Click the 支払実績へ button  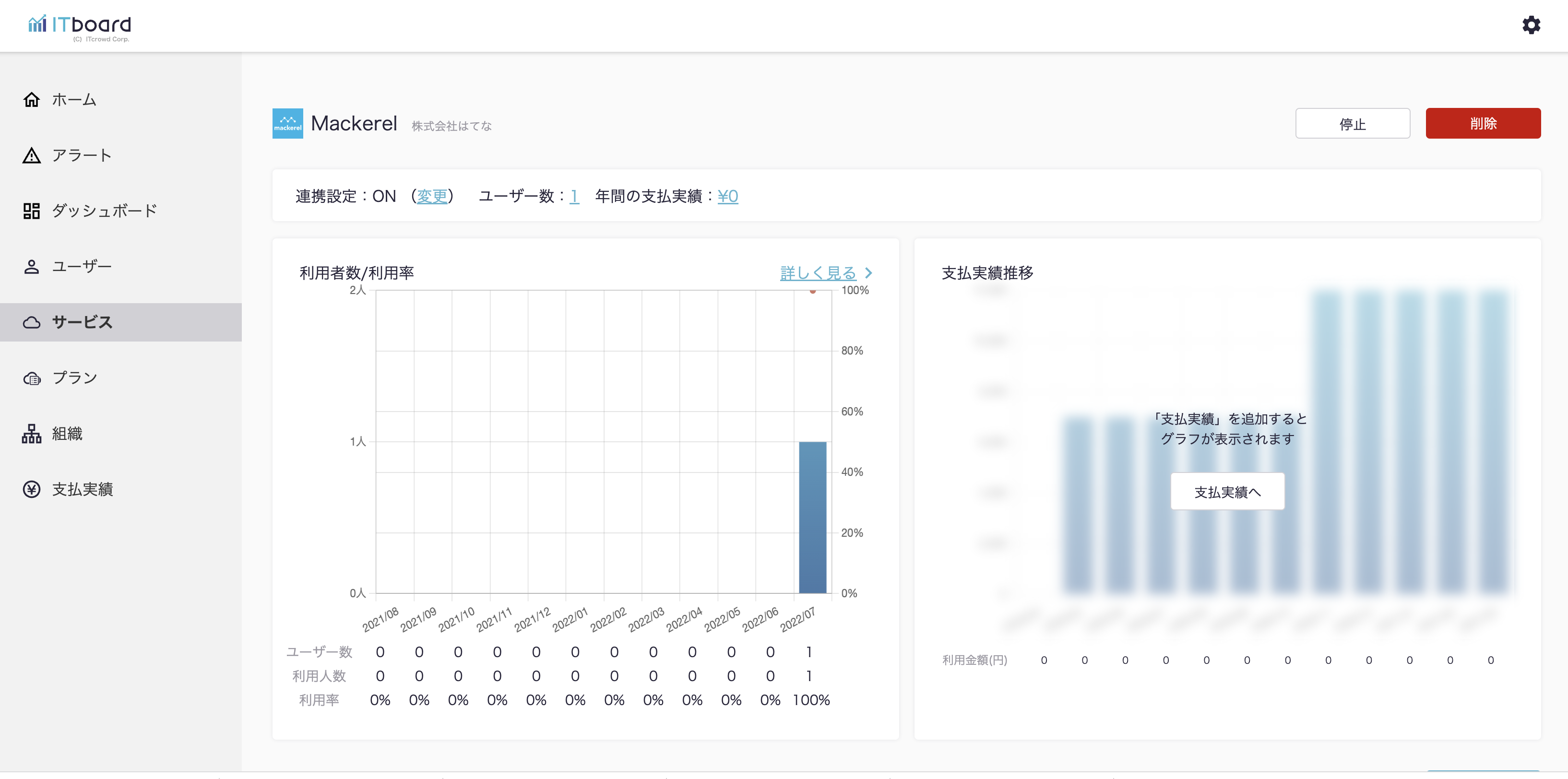coord(1227,492)
